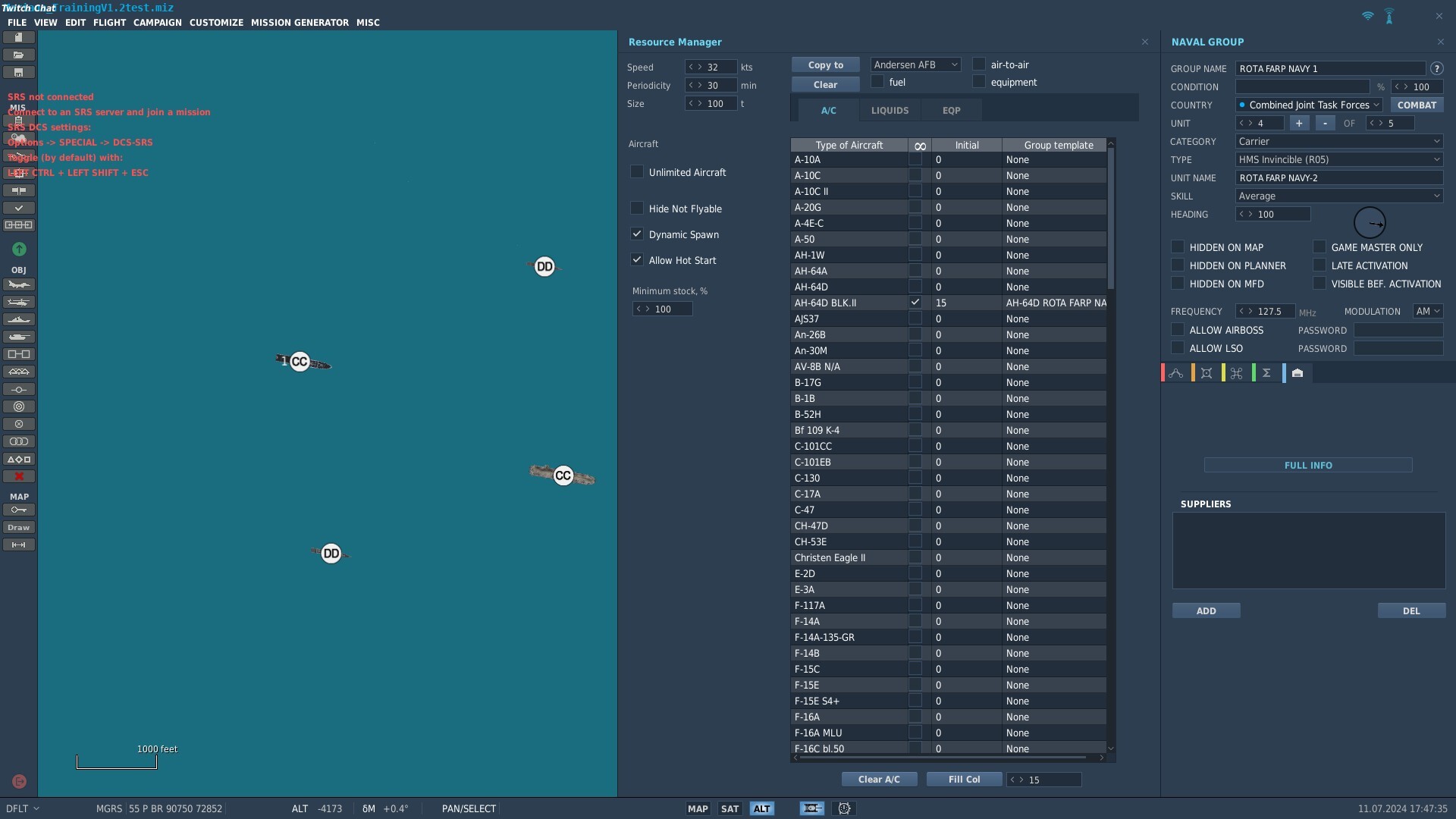The height and width of the screenshot is (819, 1456).
Task: Open the distance ruler tool
Action: [x=19, y=545]
